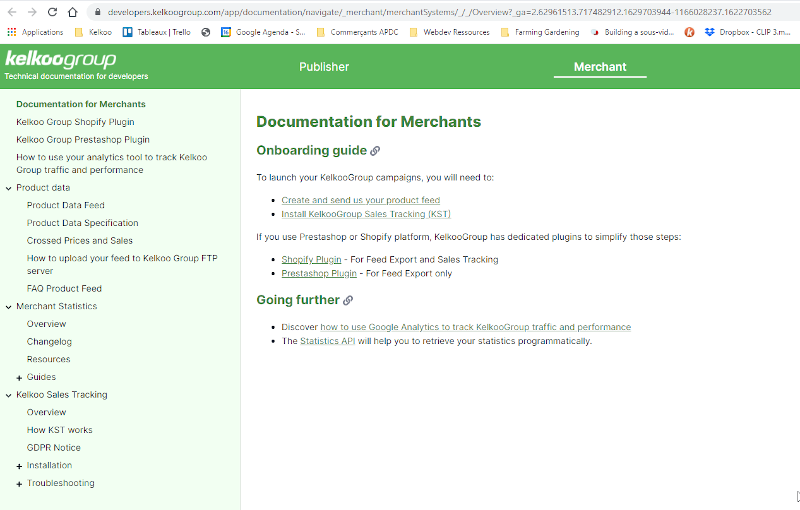This screenshot has height=510, width=800.
Task: Expand the Guides section
Action: 19,378
